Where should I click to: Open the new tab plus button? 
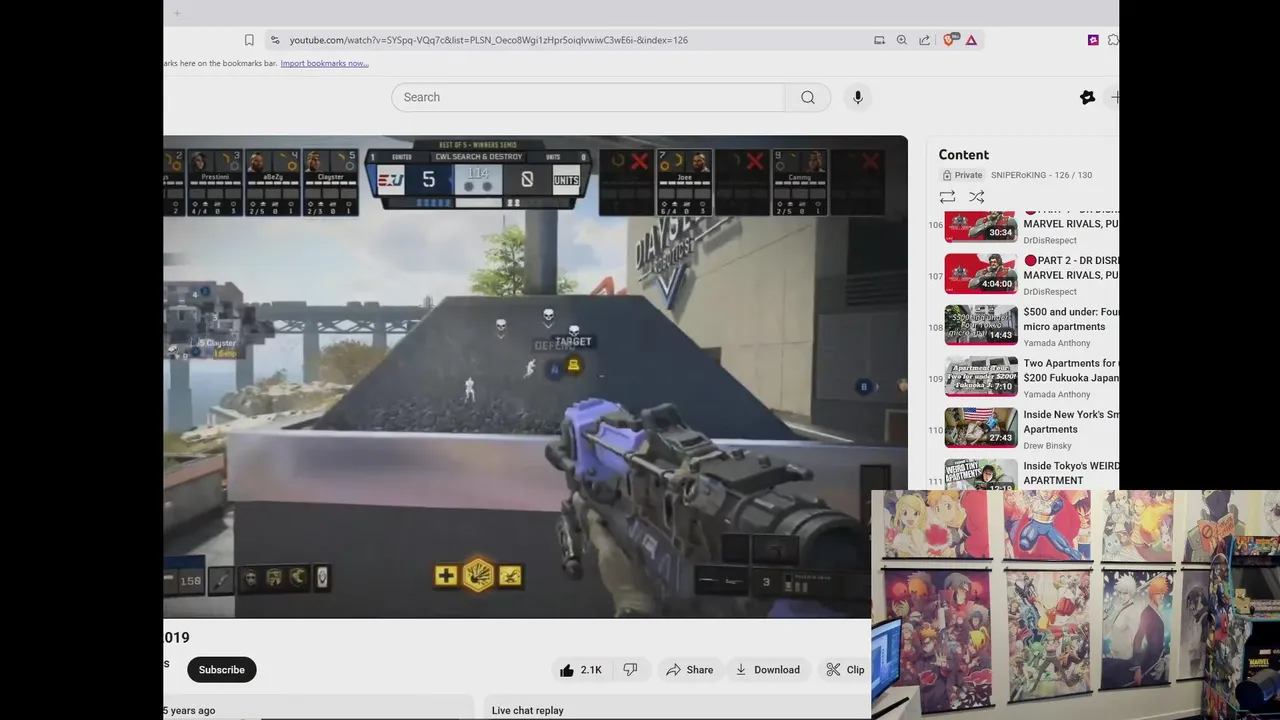click(x=177, y=13)
